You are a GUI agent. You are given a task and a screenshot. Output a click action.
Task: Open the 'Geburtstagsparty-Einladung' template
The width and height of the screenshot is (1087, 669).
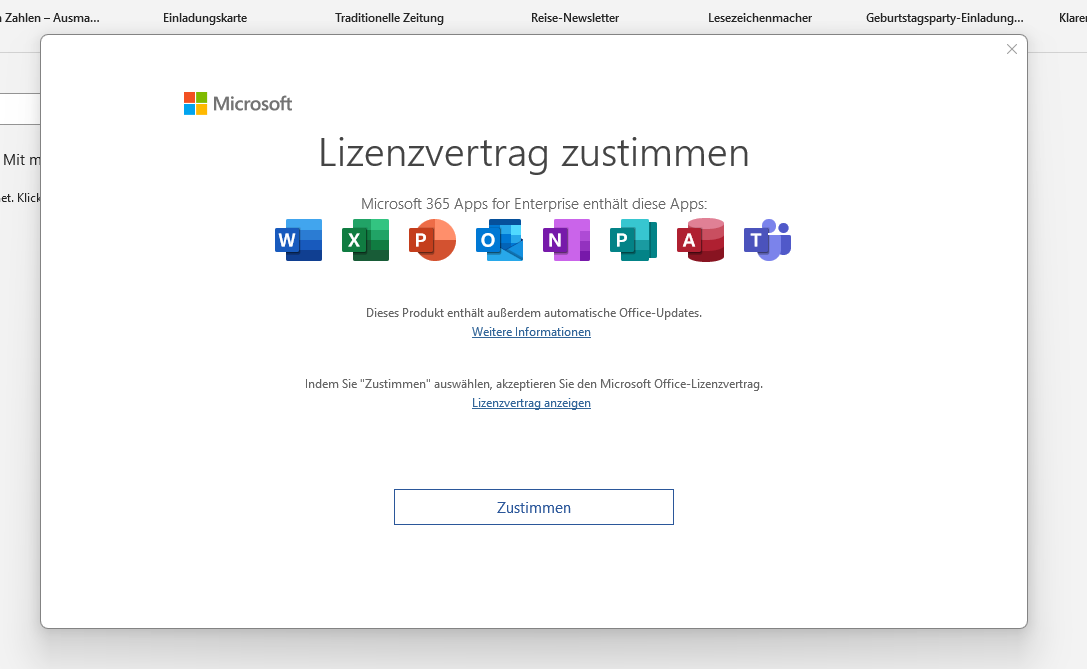click(944, 18)
